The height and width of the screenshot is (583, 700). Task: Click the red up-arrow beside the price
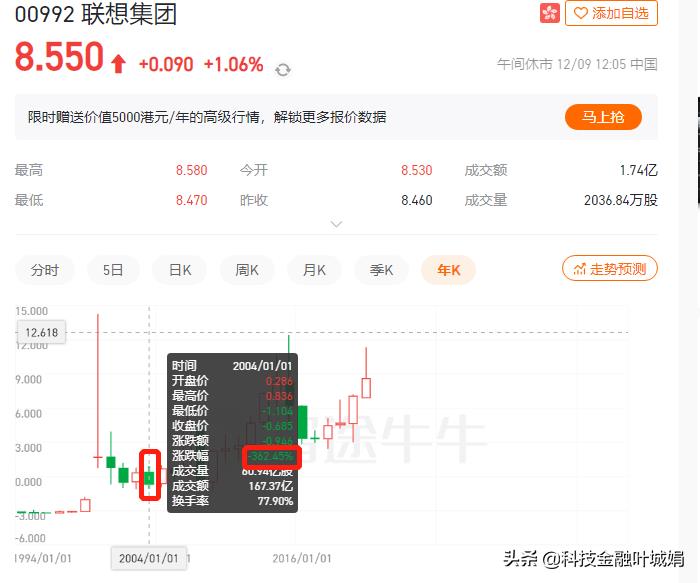(118, 63)
